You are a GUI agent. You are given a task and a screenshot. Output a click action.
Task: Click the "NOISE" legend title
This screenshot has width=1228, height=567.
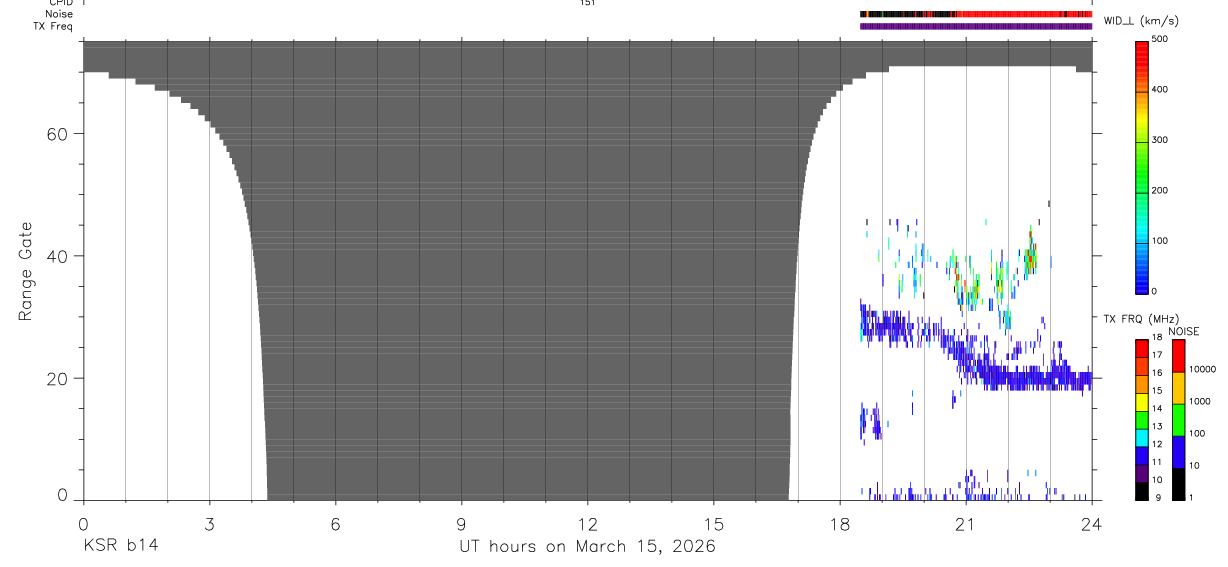pyautogui.click(x=1183, y=331)
